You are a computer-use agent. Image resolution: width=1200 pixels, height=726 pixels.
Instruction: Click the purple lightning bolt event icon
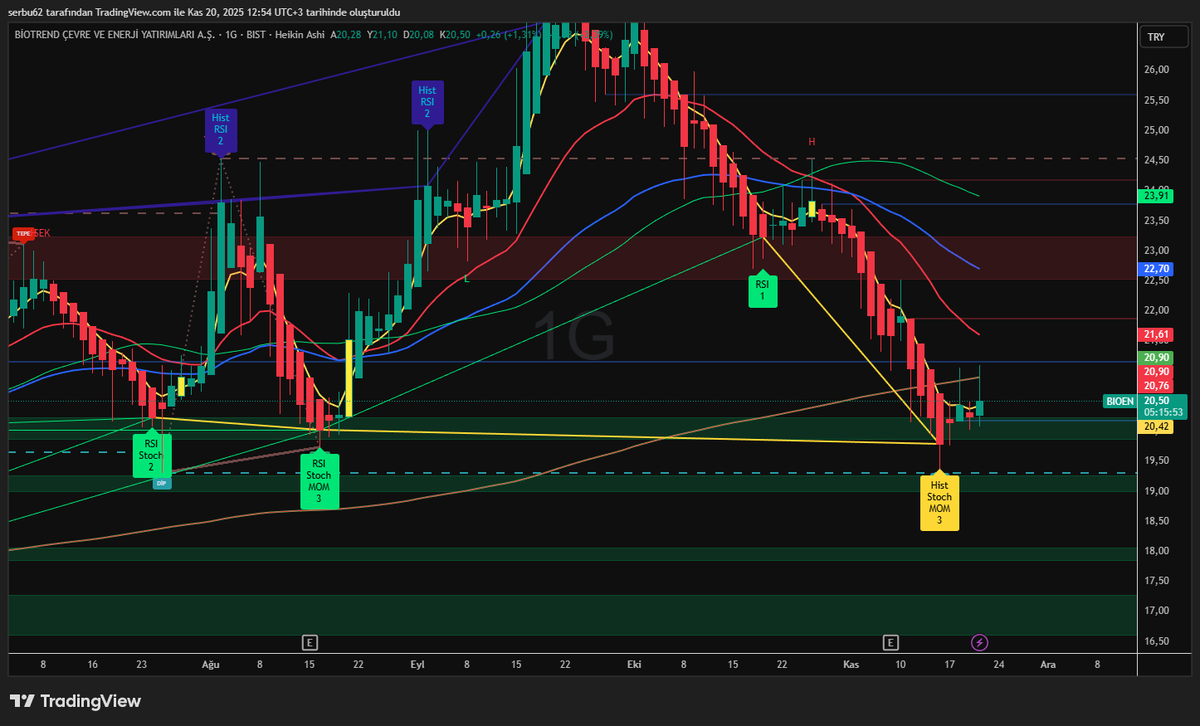(980, 642)
